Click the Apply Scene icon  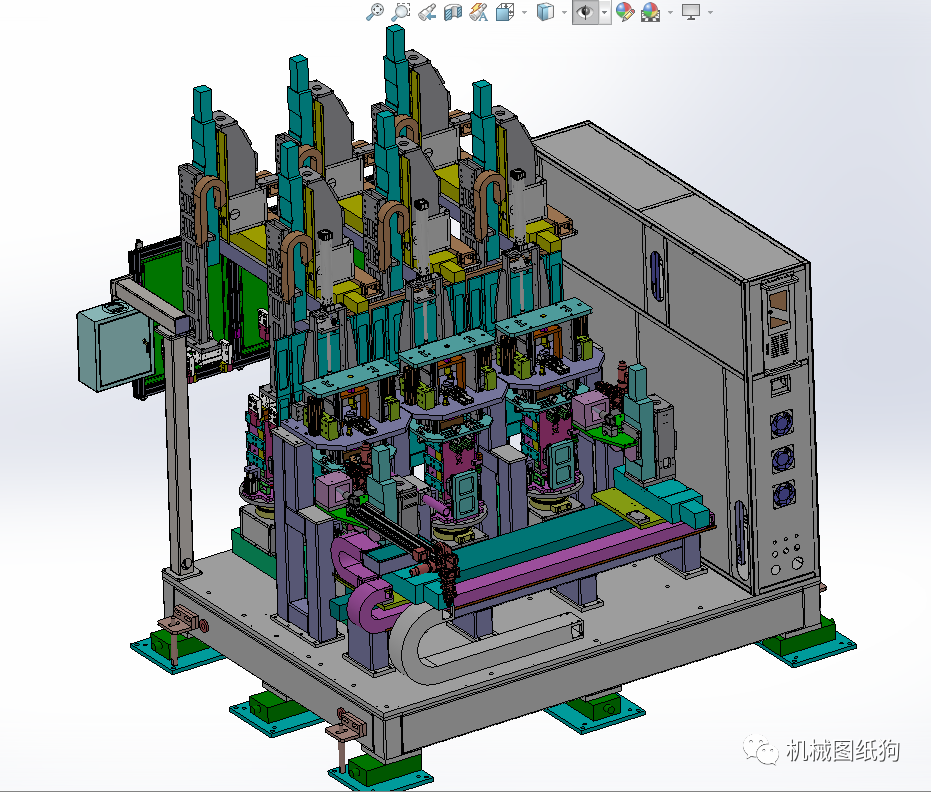(651, 12)
